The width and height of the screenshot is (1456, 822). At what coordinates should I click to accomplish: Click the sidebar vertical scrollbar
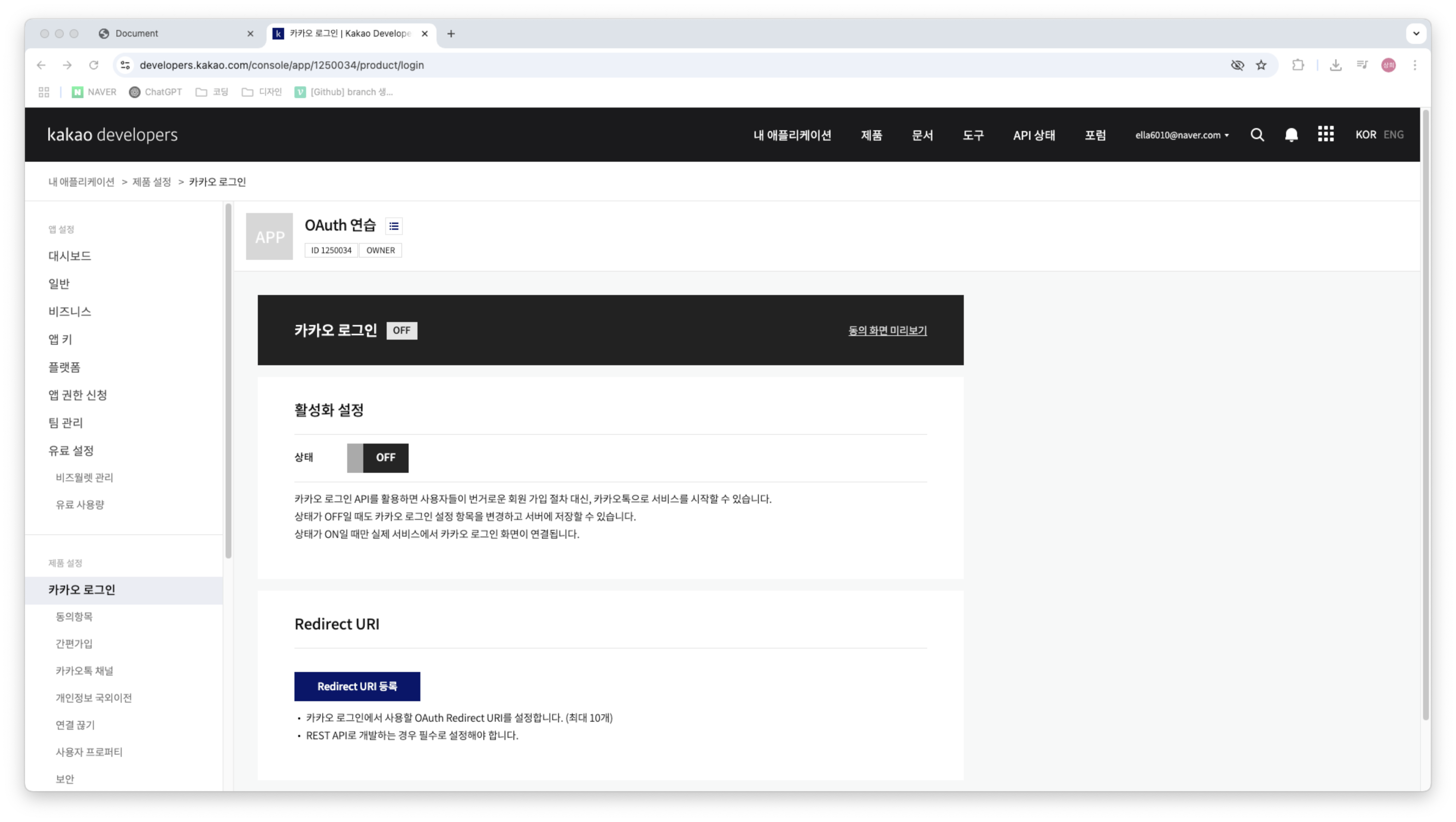coord(229,381)
